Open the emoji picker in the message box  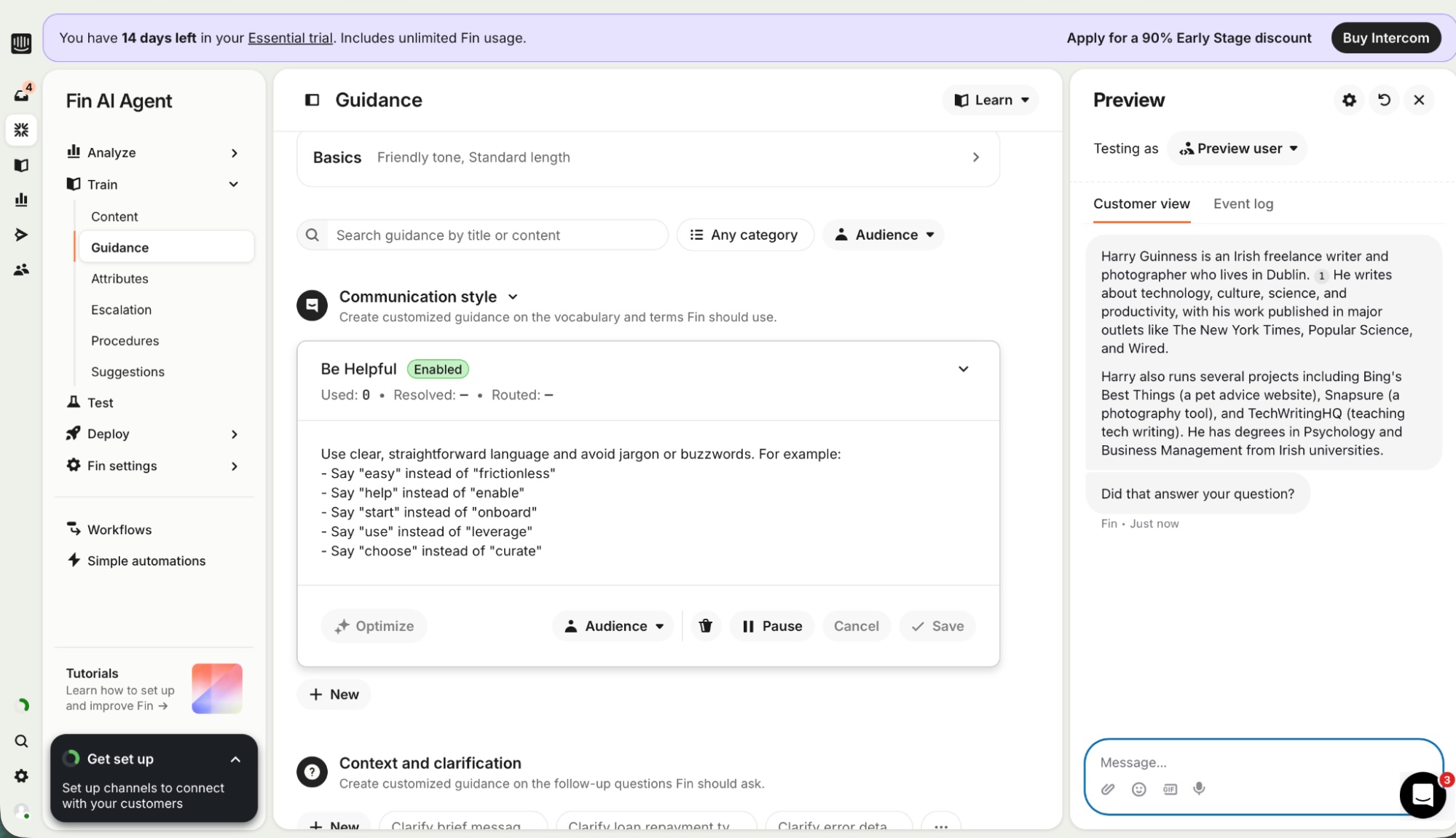pos(1138,789)
